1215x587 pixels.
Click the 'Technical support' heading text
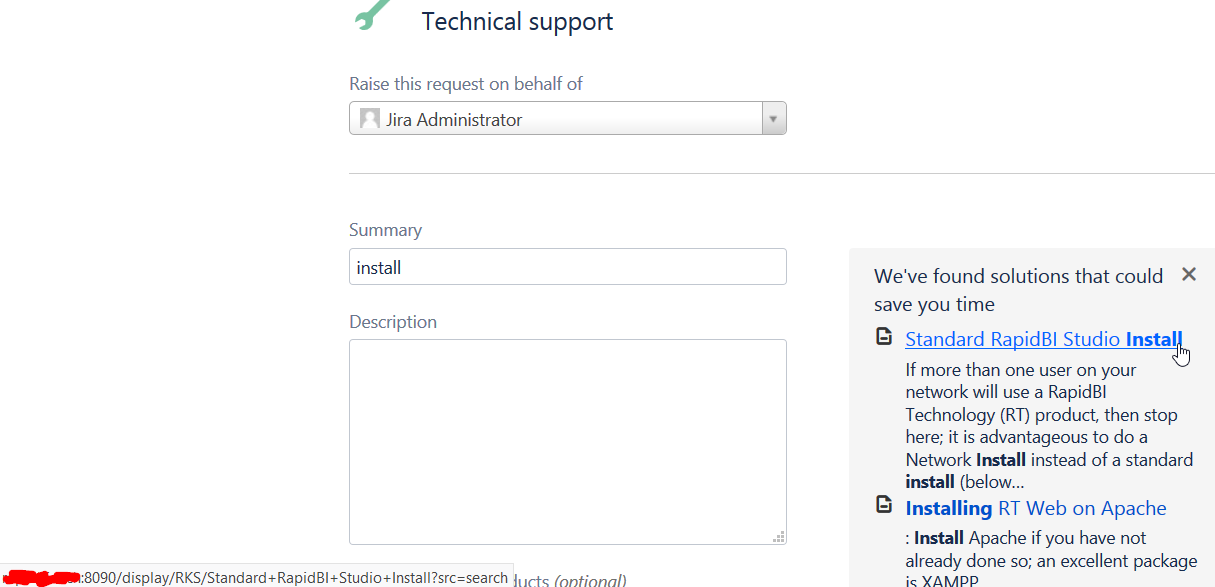[x=517, y=22]
